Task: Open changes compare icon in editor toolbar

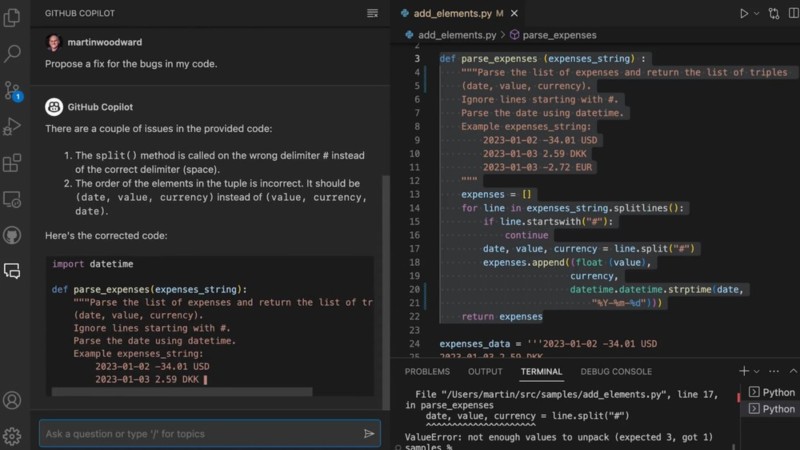Action: [774, 14]
